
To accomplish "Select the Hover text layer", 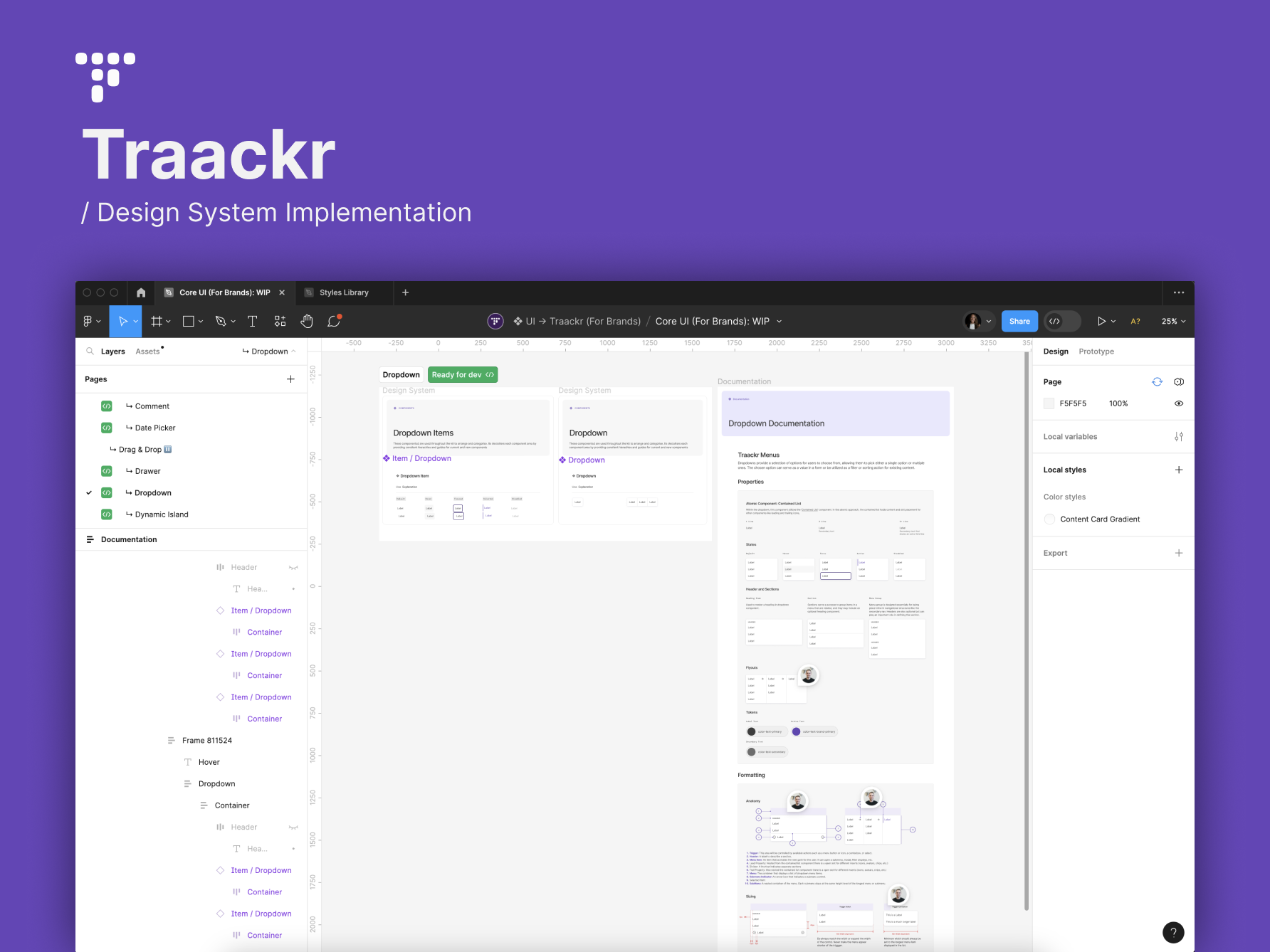I will click(209, 762).
